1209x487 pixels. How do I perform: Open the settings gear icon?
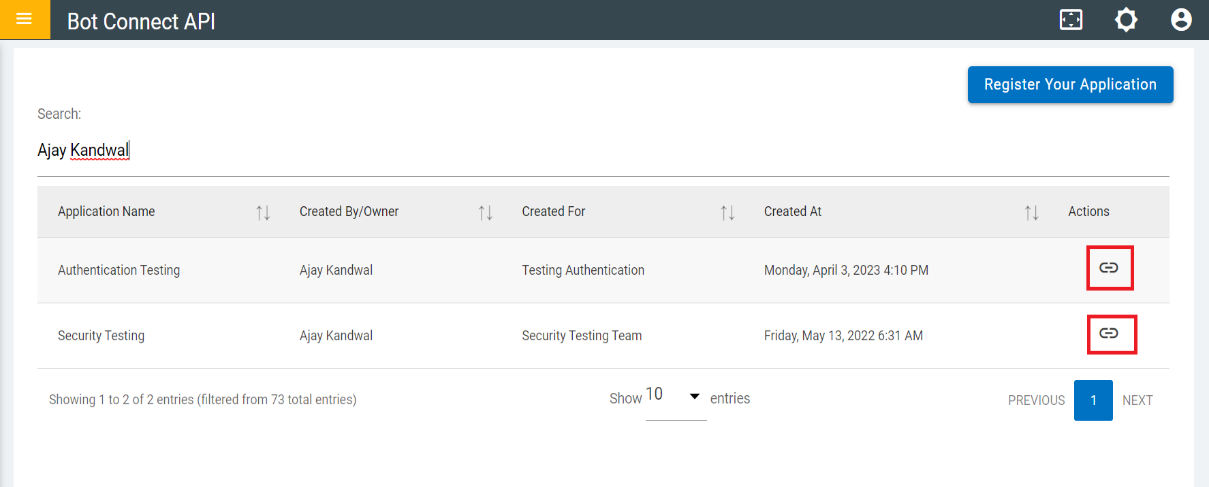click(x=1126, y=20)
